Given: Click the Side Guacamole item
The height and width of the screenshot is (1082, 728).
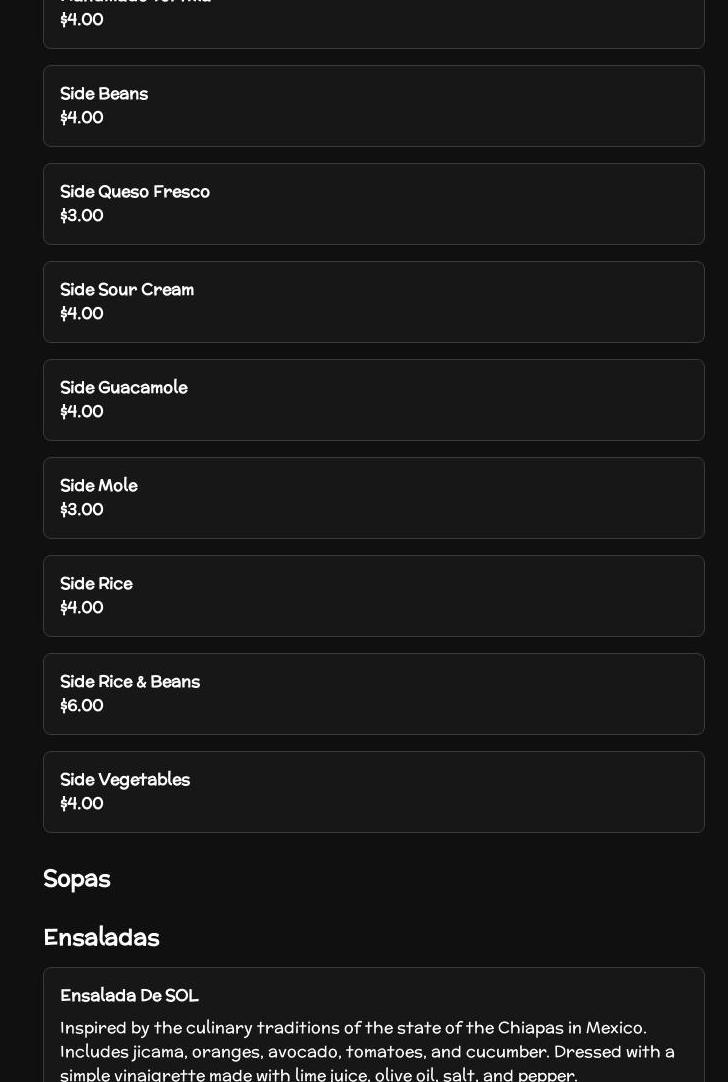Looking at the screenshot, I should pos(373,400).
